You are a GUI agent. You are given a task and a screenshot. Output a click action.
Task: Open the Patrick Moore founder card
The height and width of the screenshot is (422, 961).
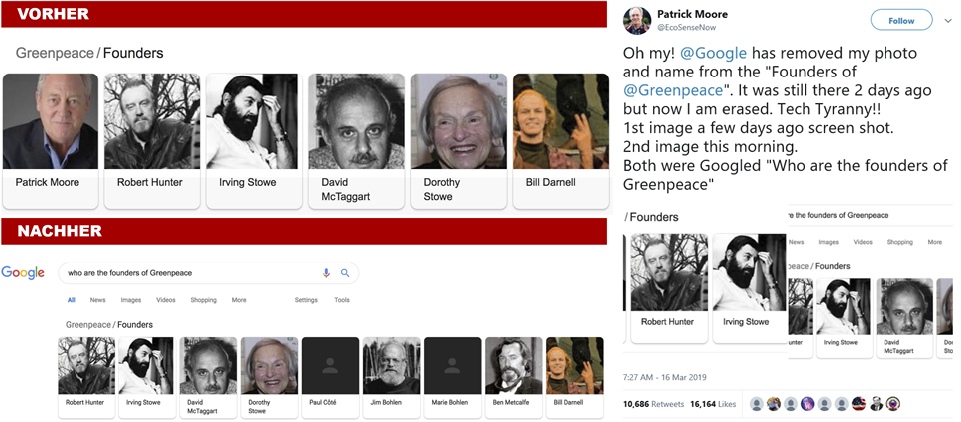[50, 140]
